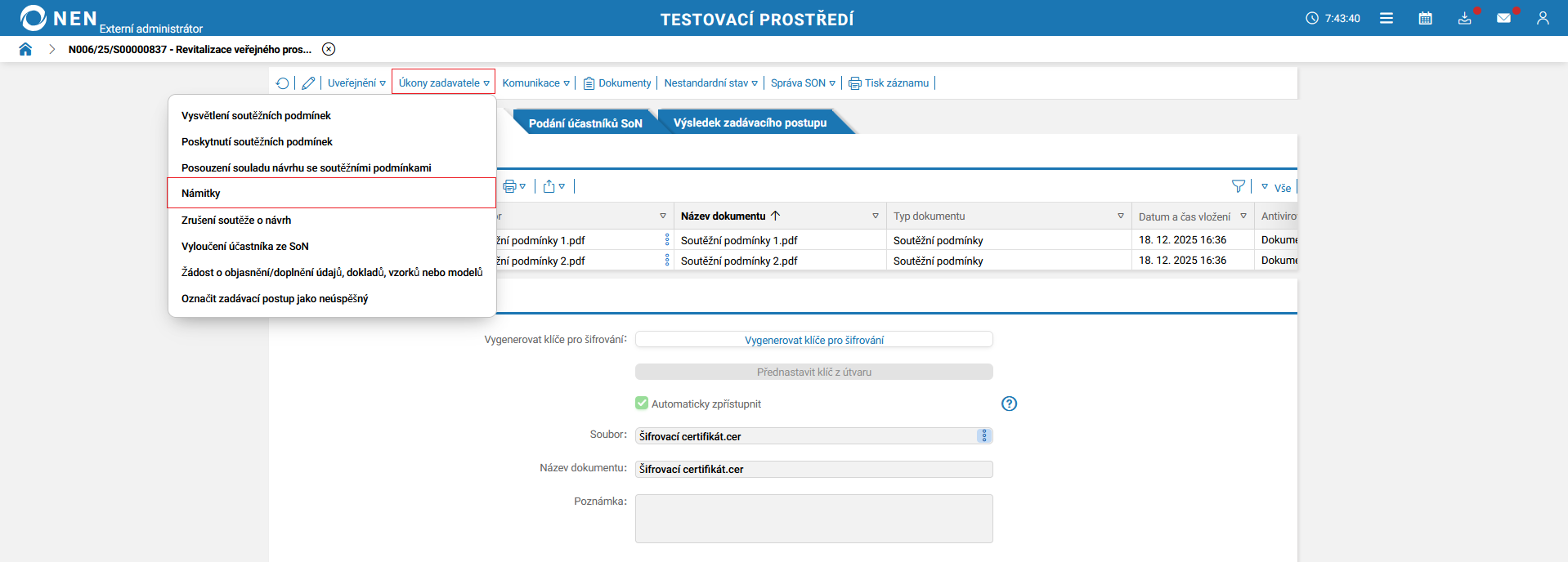Click the refresh record icon
1568x562 pixels.
click(282, 83)
